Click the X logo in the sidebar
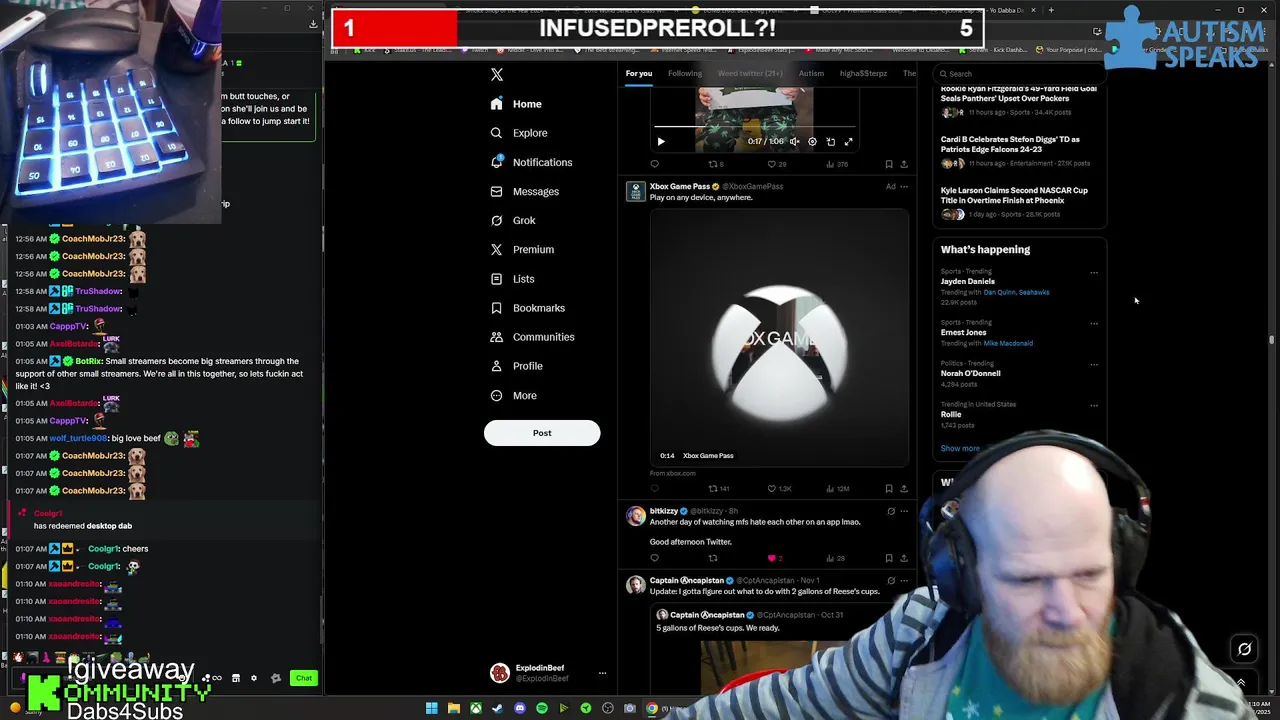This screenshot has width=1280, height=720. click(x=497, y=74)
